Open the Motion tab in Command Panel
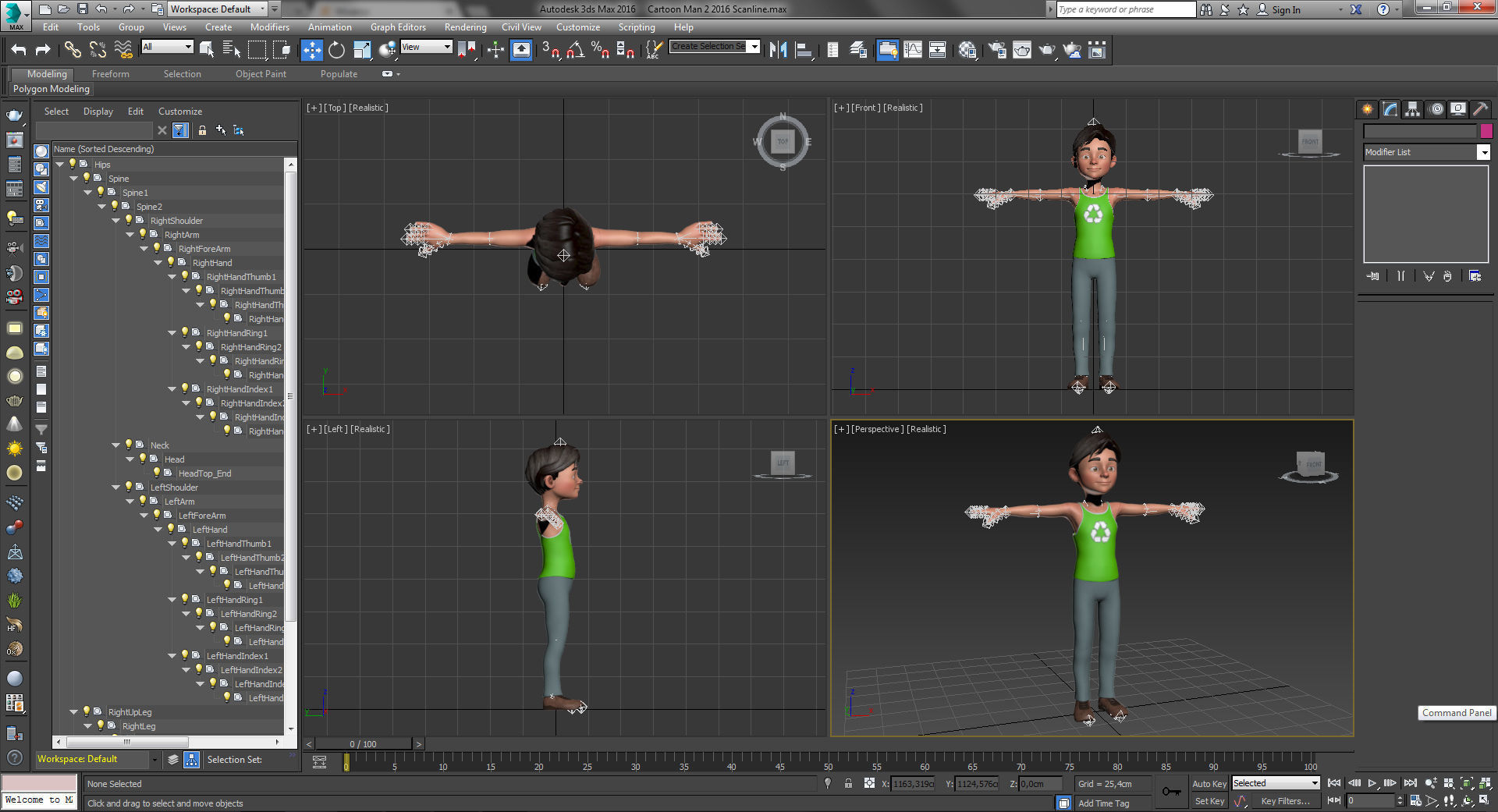The height and width of the screenshot is (812, 1498). (x=1436, y=109)
